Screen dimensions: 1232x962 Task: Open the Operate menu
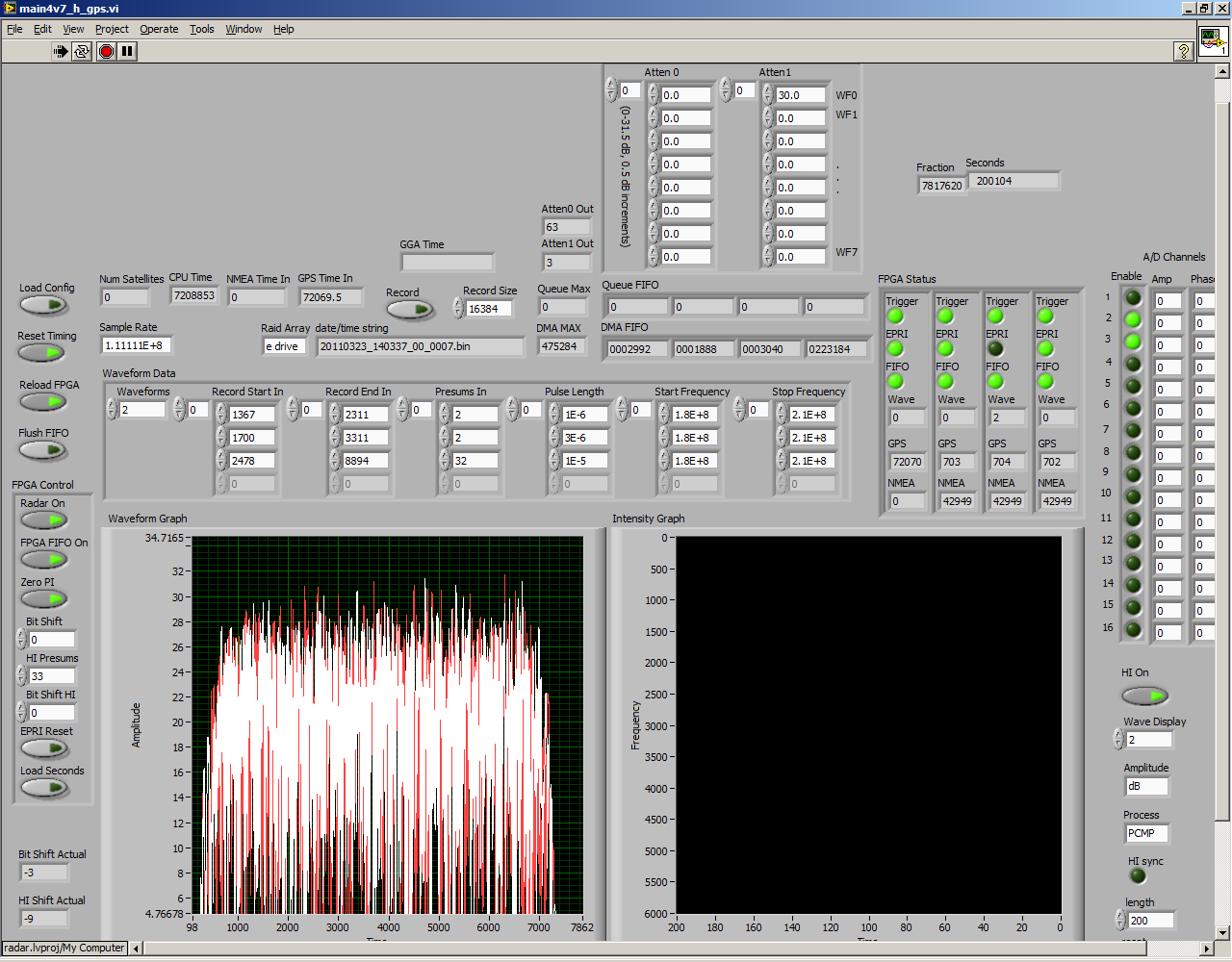[x=159, y=29]
